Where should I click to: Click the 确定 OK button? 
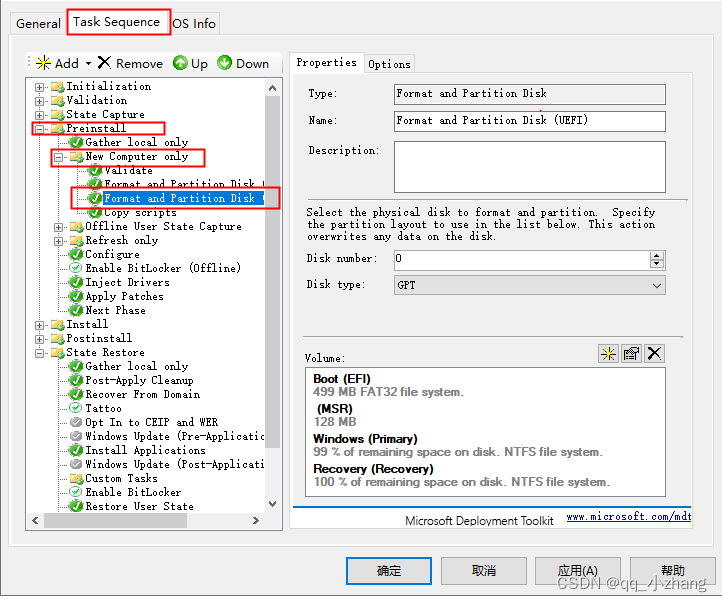click(389, 571)
